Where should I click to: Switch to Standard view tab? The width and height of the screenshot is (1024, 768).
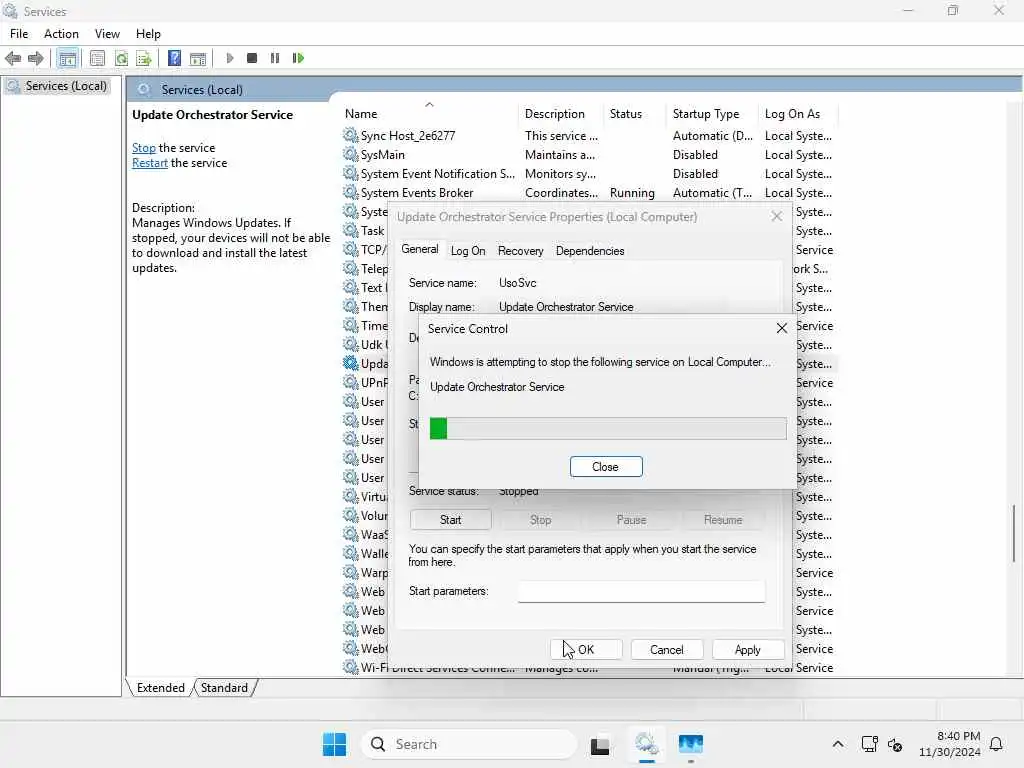pos(224,688)
